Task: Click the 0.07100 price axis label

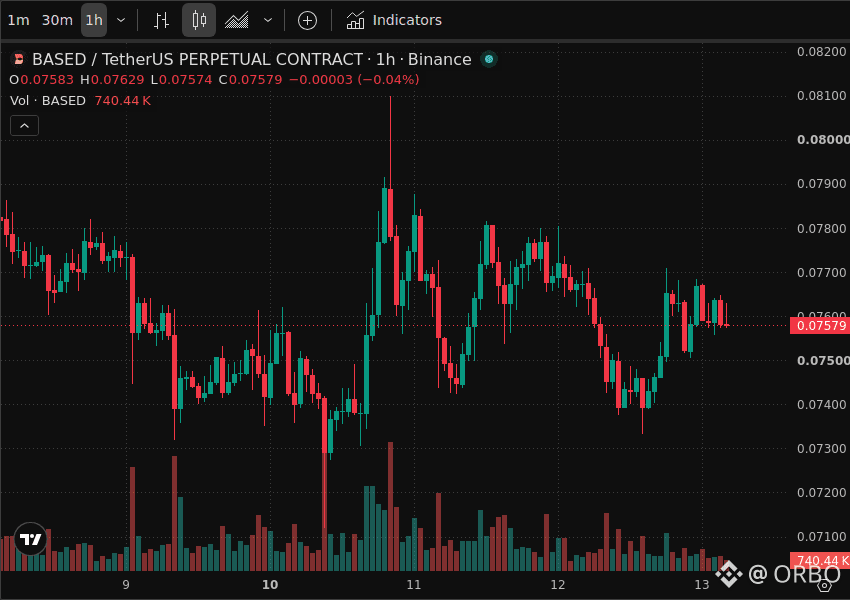Action: [822, 537]
